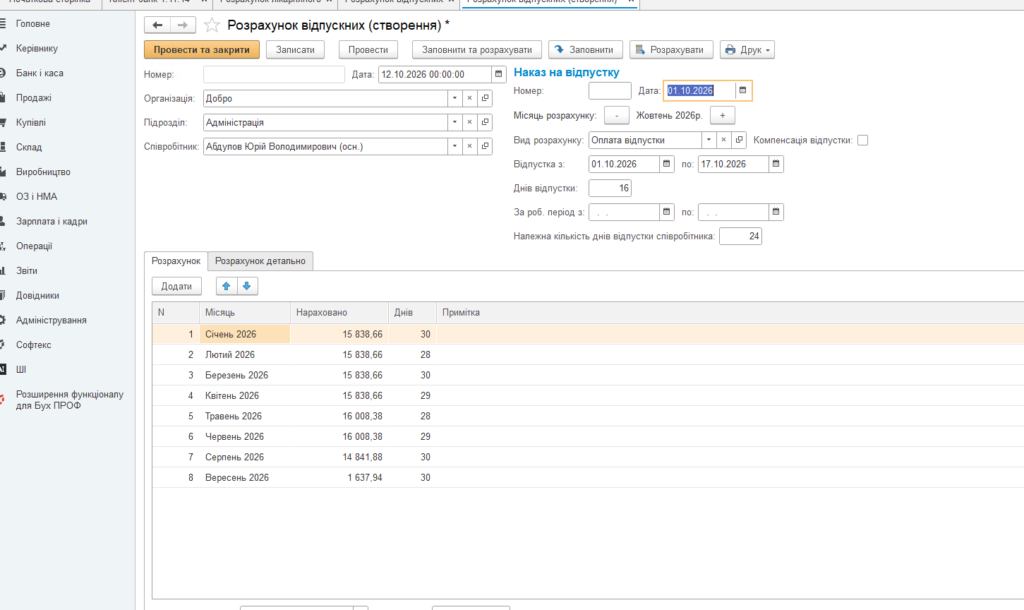The image size is (1024, 610).
Task: Add form to favorites with star icon
Action: [x=212, y=25]
